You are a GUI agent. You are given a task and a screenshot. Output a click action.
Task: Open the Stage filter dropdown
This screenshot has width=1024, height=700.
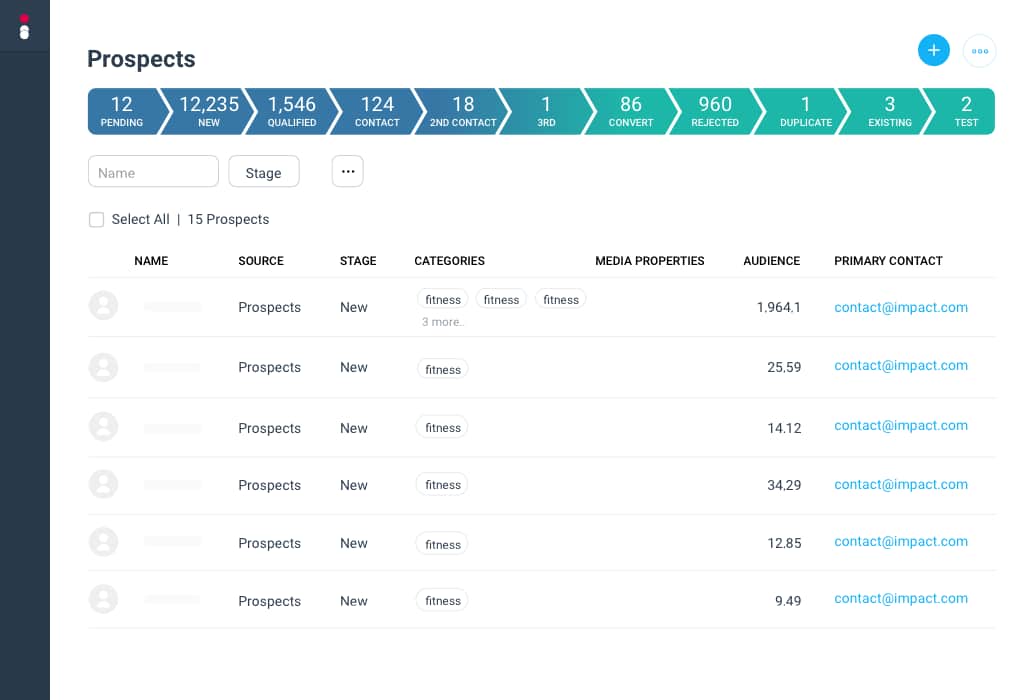264,172
